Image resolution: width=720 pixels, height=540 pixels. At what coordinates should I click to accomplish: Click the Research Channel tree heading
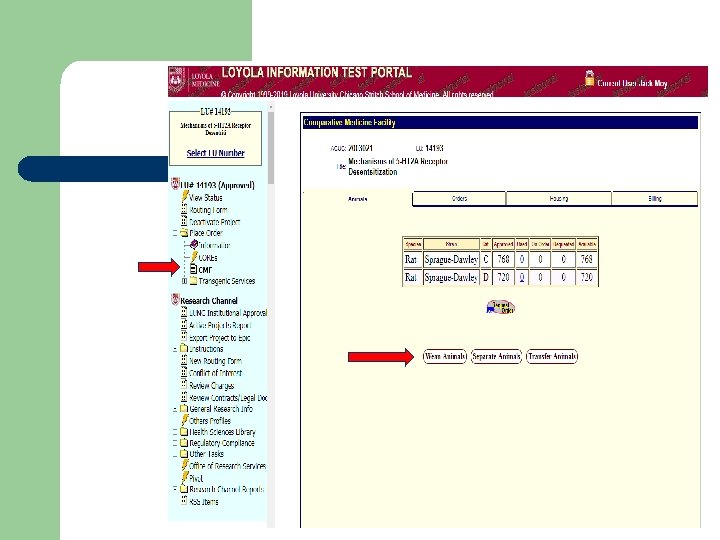tap(208, 301)
